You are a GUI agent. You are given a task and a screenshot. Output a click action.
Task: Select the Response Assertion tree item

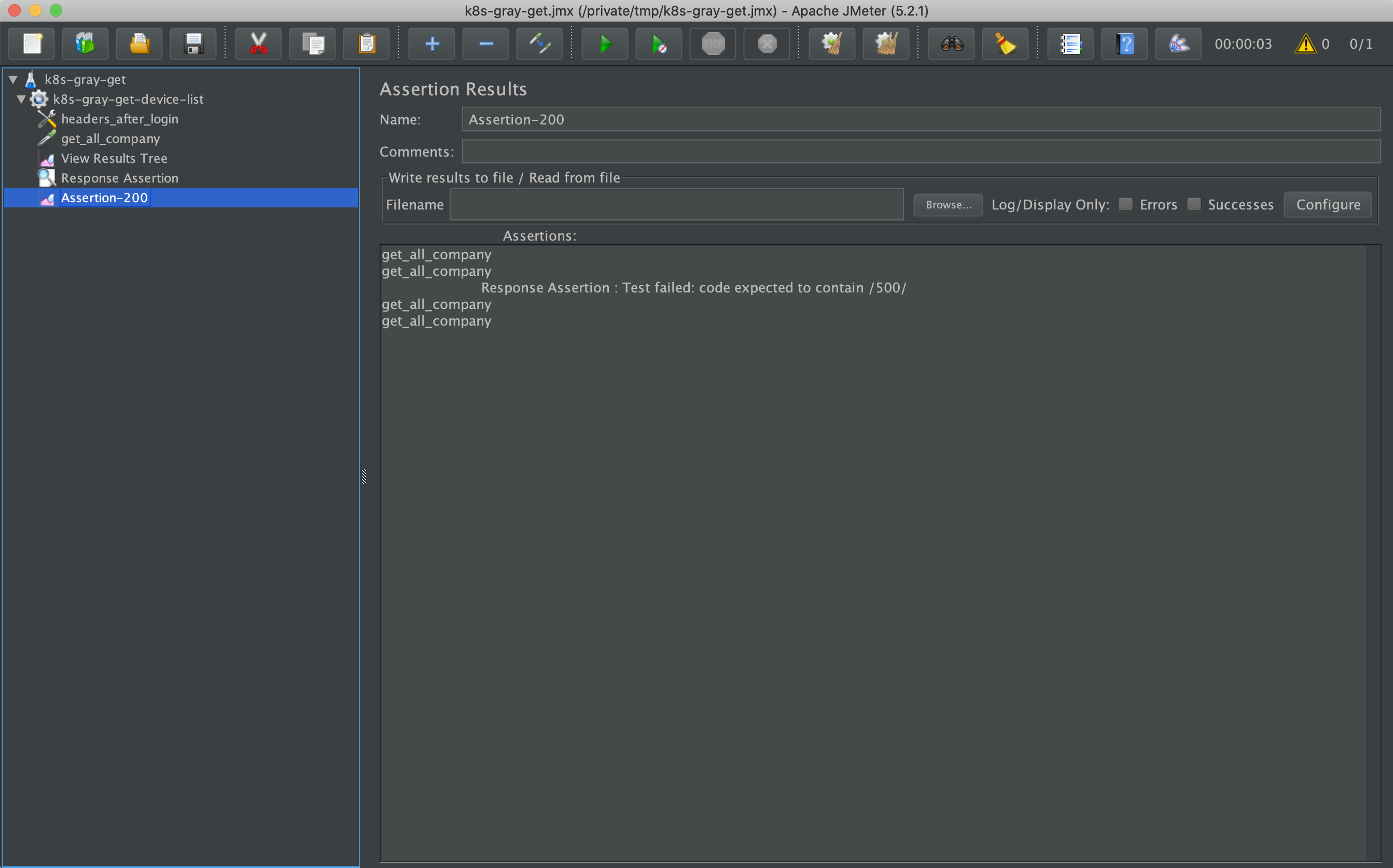pyautogui.click(x=119, y=178)
